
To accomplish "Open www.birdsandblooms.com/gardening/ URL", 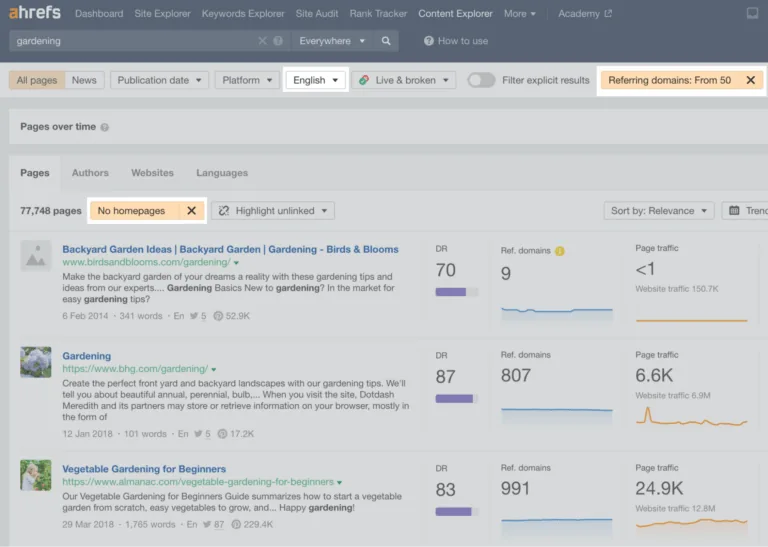I will (146, 262).
